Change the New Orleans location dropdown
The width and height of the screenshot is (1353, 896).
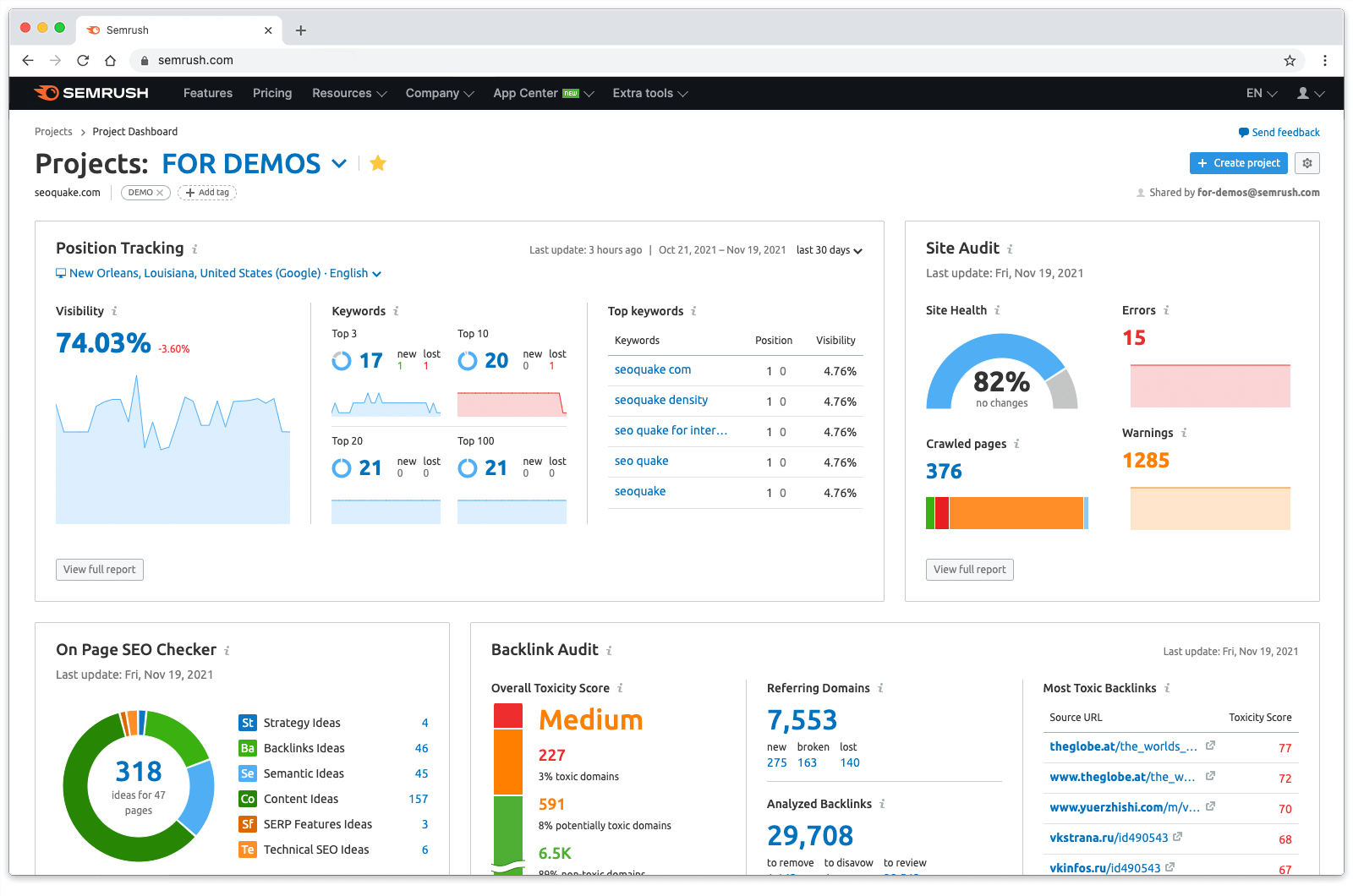tap(218, 273)
